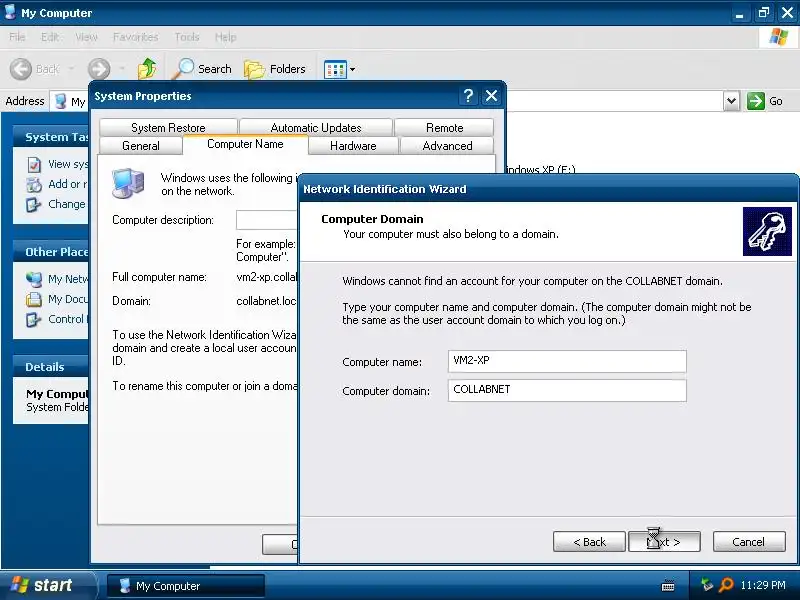Viewport: 800px width, 600px height.
Task: Switch to the Automatic Updates tab
Action: point(316,128)
